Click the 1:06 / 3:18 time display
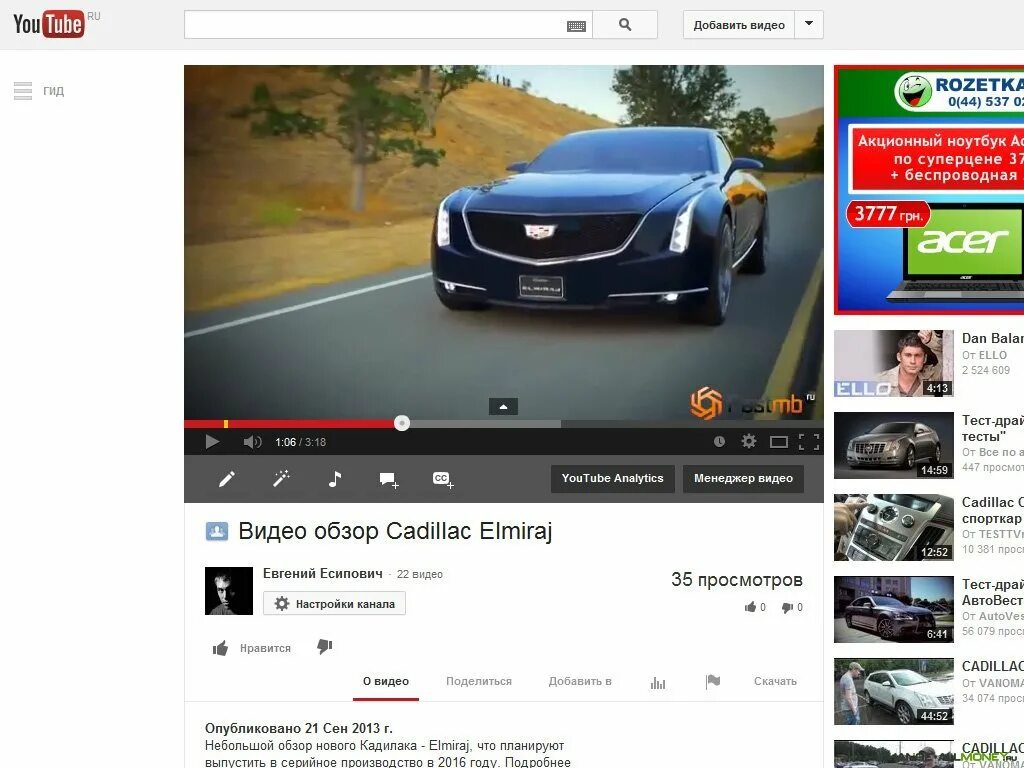The height and width of the screenshot is (768, 1024). (300, 442)
